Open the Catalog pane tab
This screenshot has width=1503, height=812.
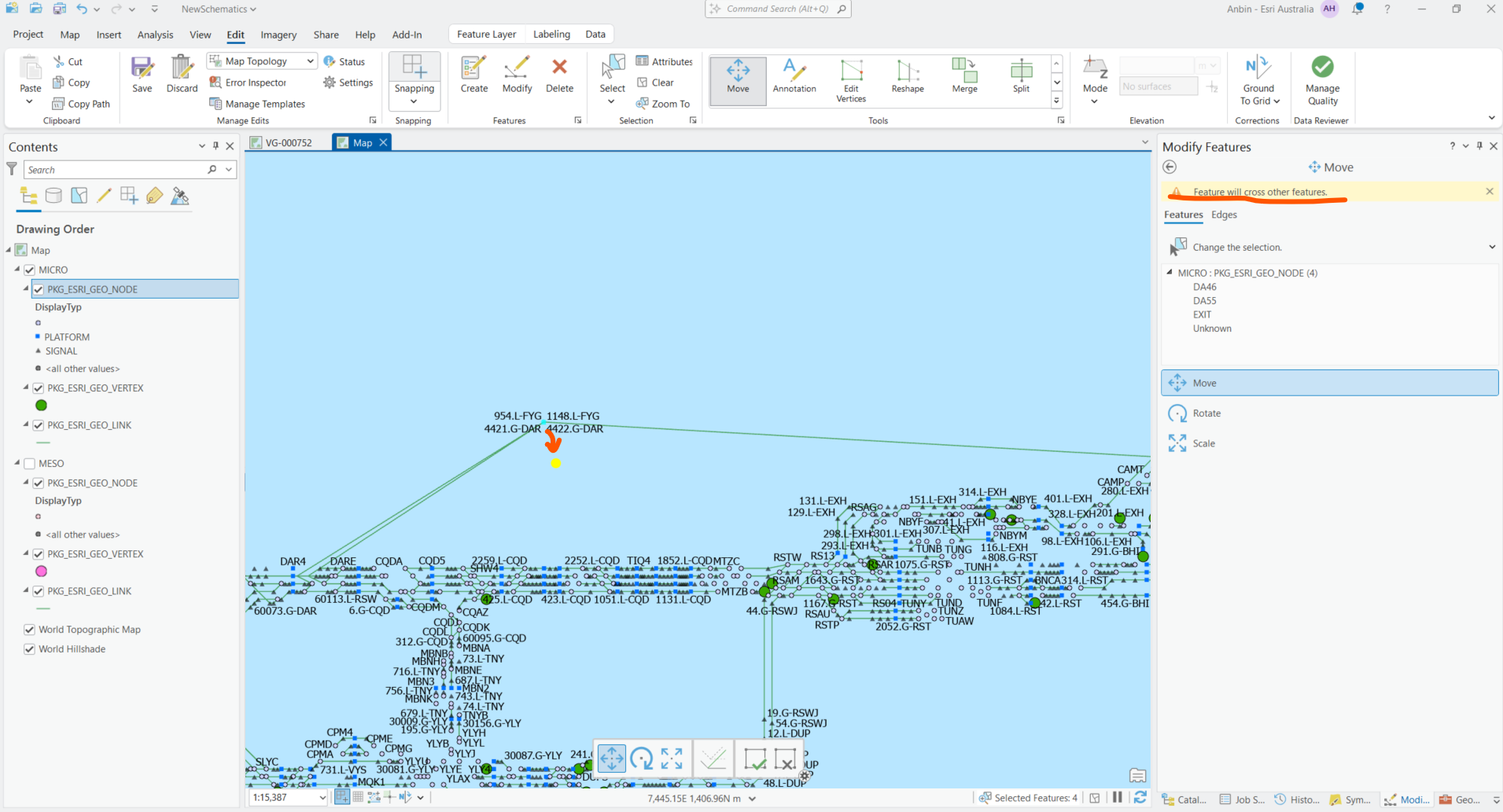point(1184,799)
